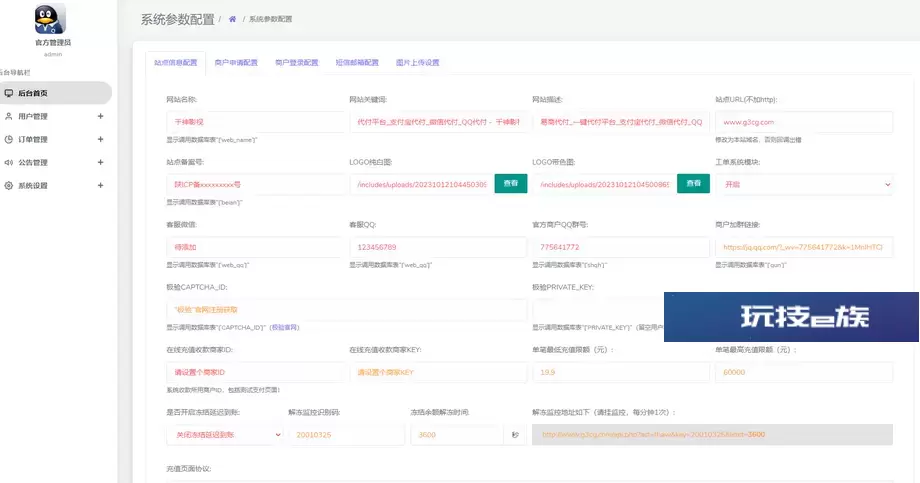Switch to the 商户申请配置 tab
Screen dimensions: 920x483
coord(236,63)
